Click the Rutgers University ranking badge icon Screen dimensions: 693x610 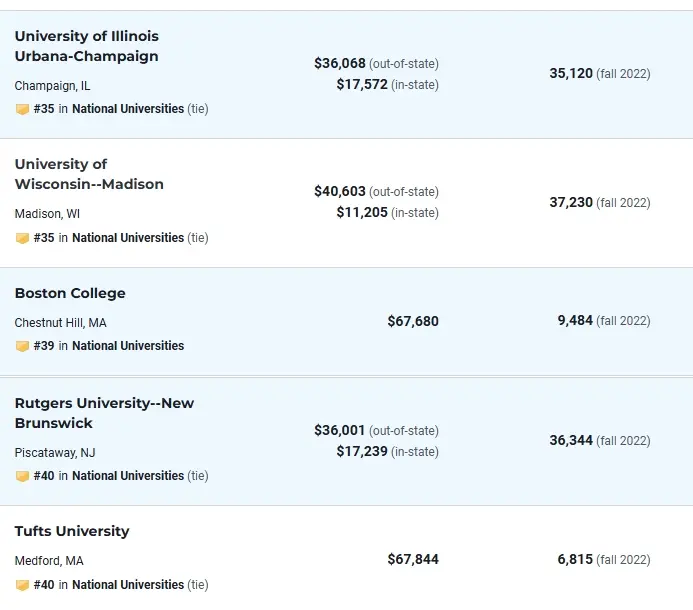point(22,476)
